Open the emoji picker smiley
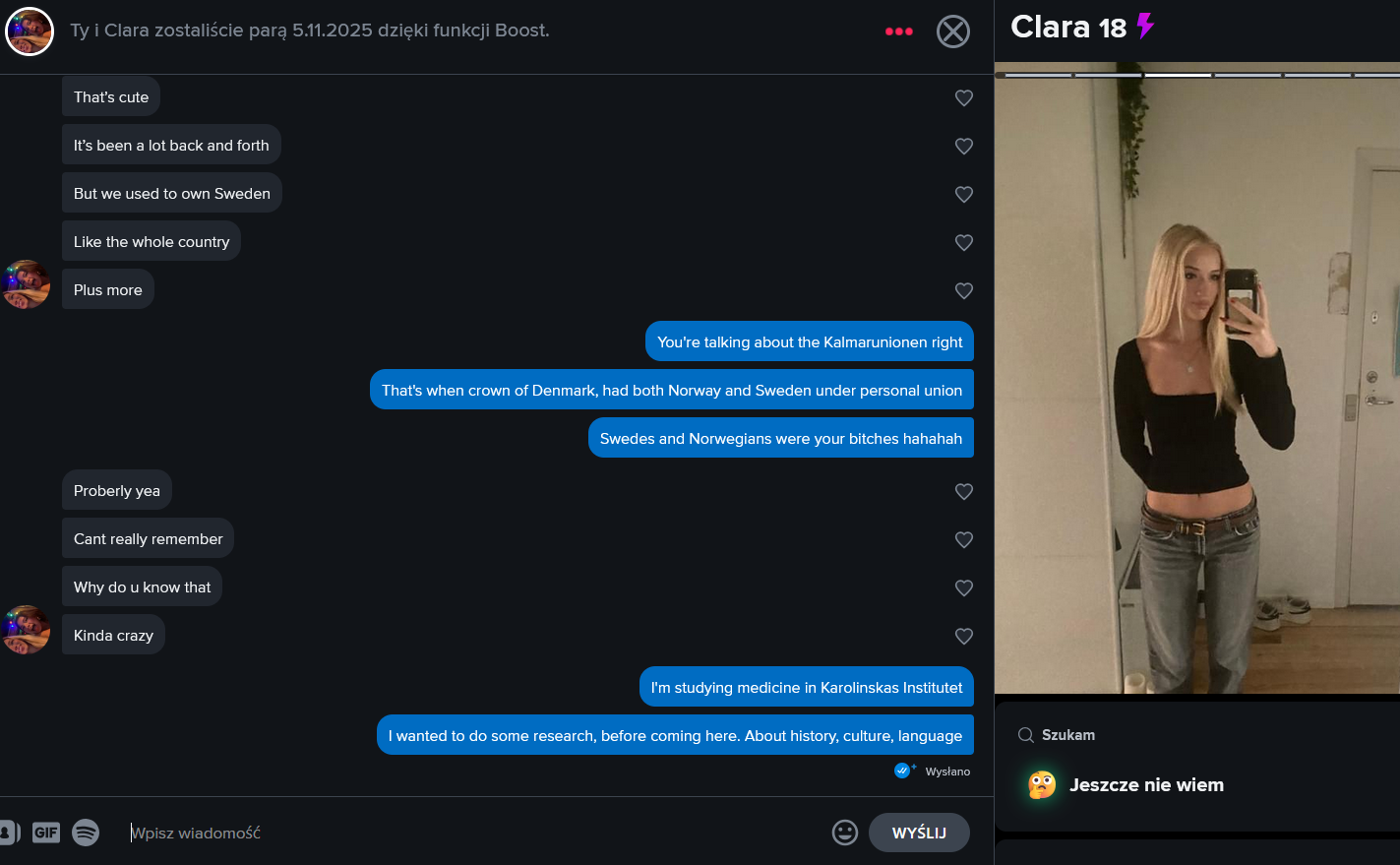This screenshot has width=1400, height=865. click(x=845, y=833)
